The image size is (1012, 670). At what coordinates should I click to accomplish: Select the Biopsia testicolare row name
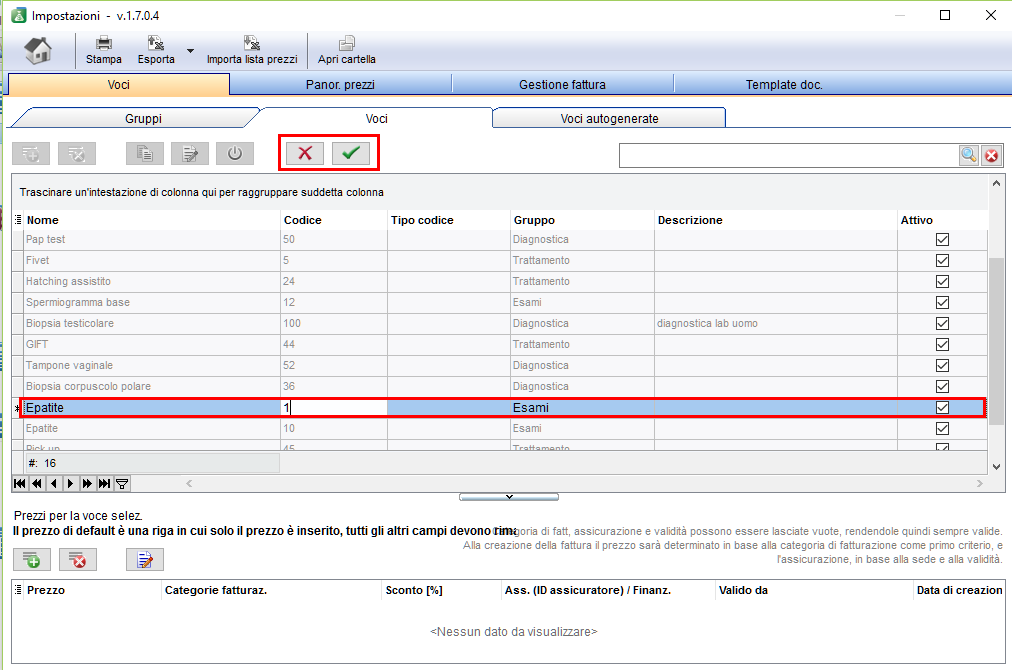click(70, 323)
